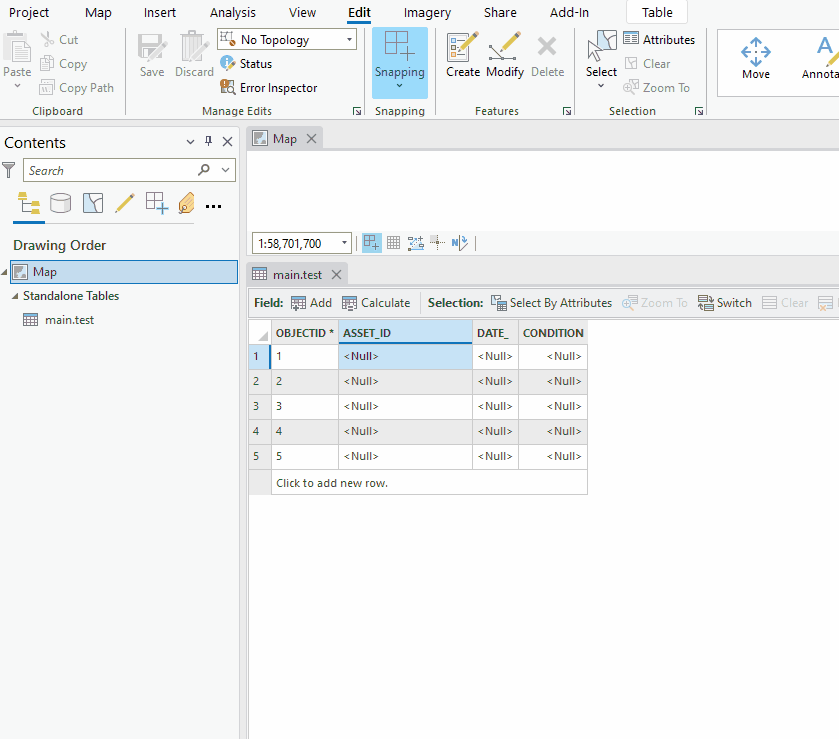Open the editing Status tool
Image resolution: width=839 pixels, height=739 pixels.
click(x=246, y=64)
